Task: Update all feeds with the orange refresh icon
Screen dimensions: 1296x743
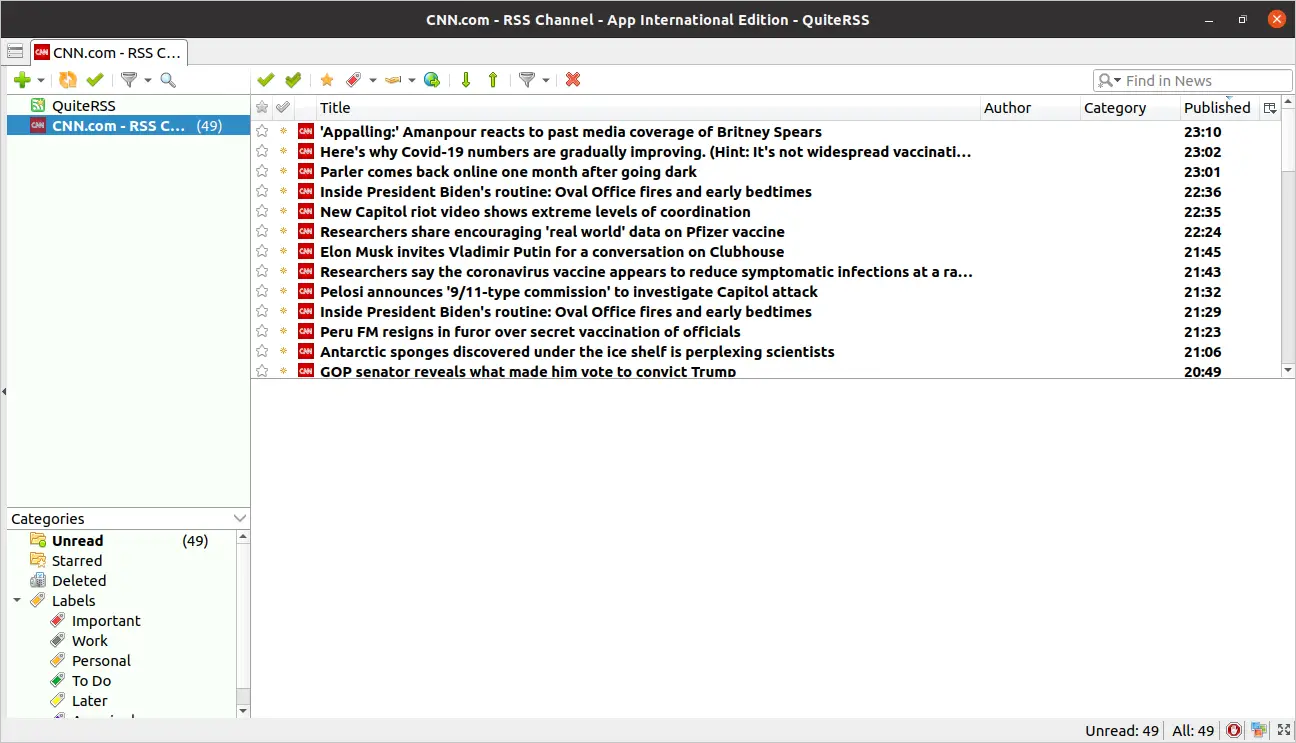Action: click(x=68, y=80)
